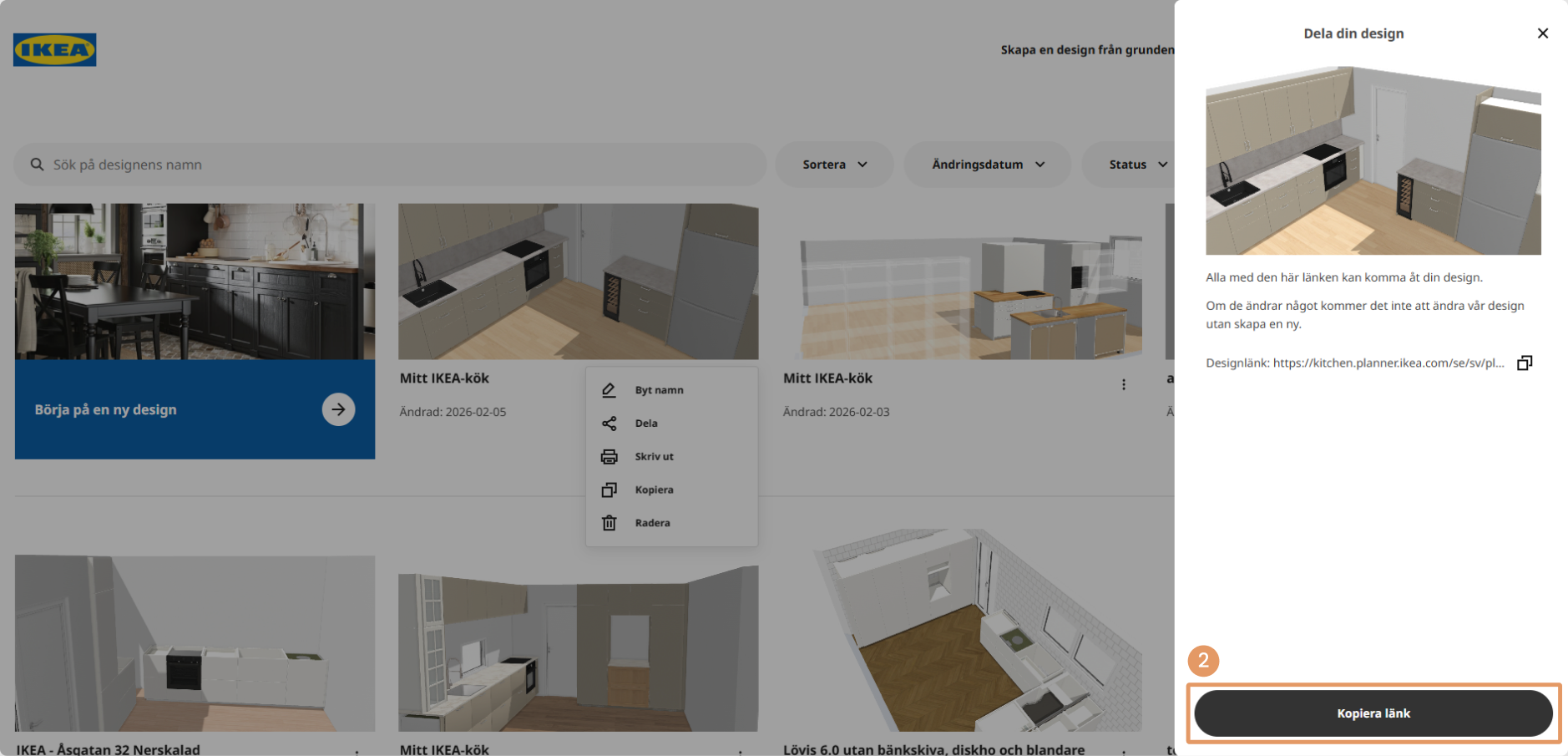Choose 'Skriv ut' in the context menu
The image size is (1568, 756).
(671, 457)
